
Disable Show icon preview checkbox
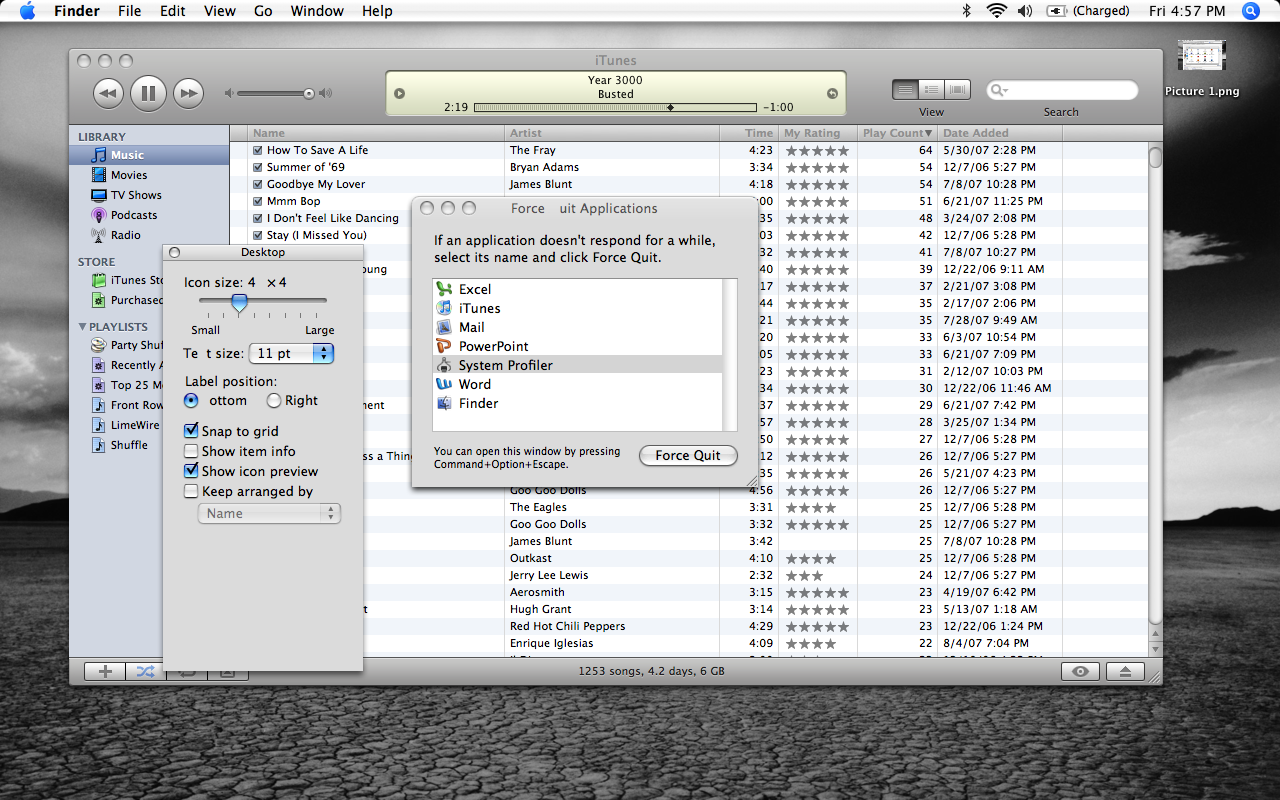(x=191, y=471)
